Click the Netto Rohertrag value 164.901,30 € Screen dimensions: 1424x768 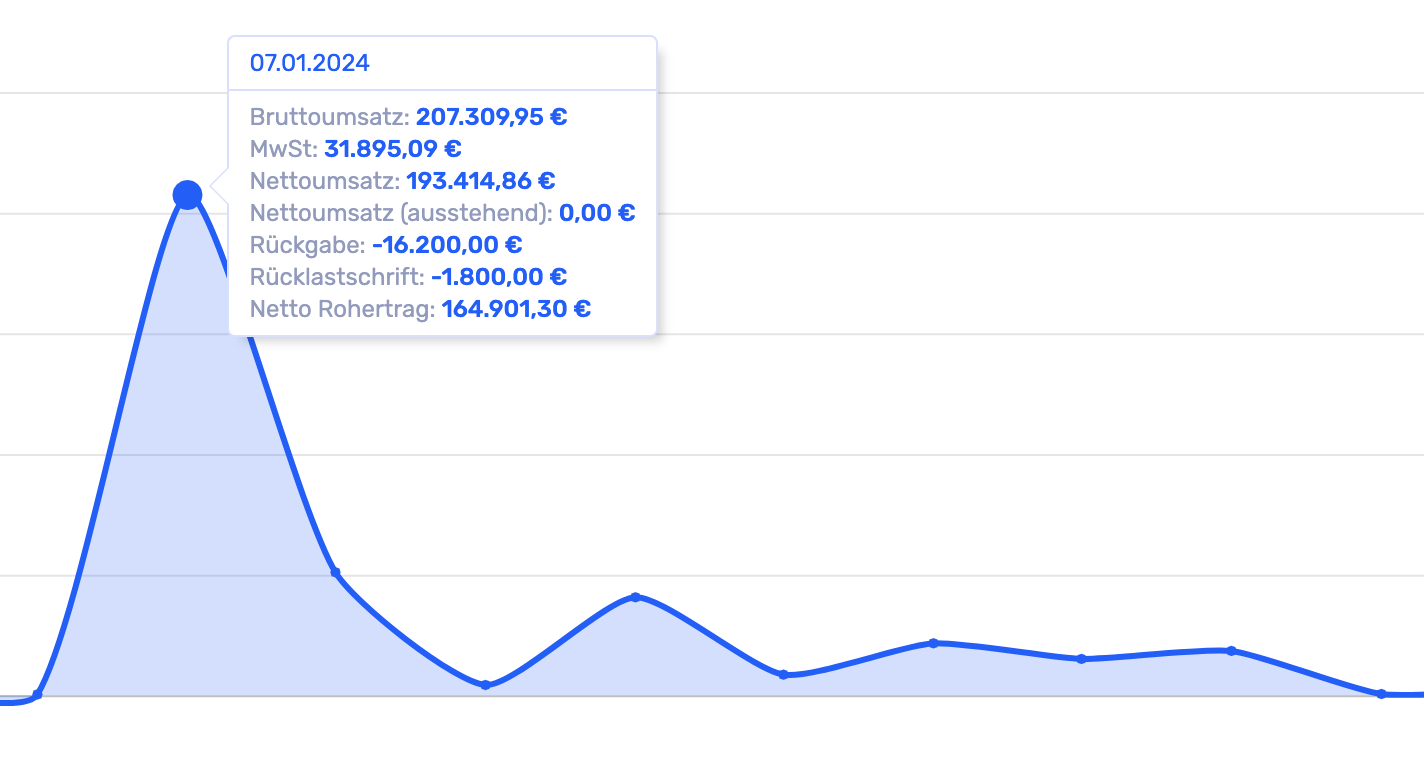(516, 309)
